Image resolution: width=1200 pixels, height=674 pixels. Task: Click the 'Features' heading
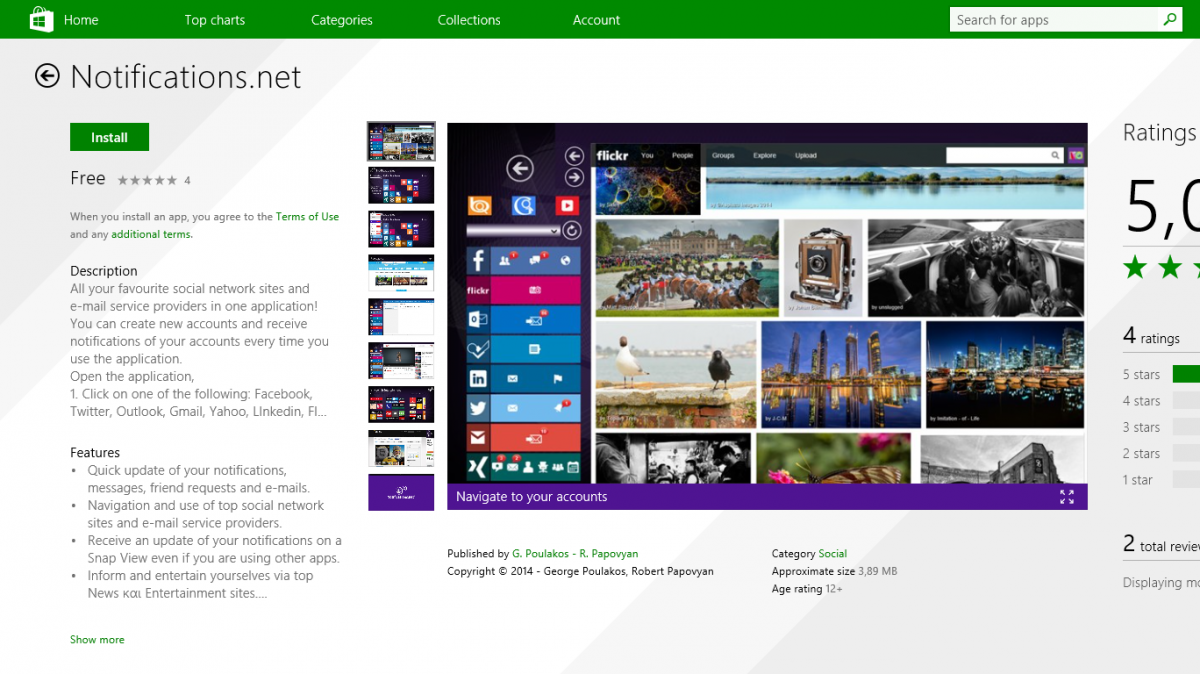(95, 453)
